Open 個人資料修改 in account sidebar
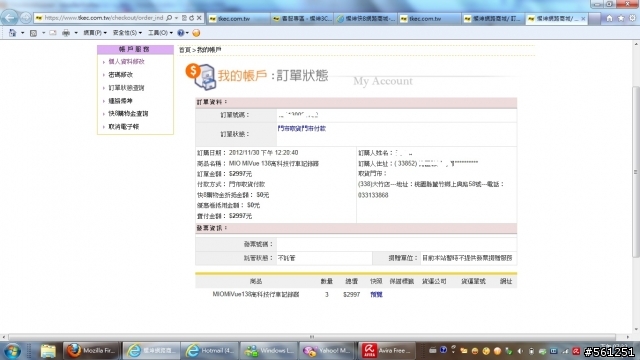The image size is (640, 360). (126, 62)
